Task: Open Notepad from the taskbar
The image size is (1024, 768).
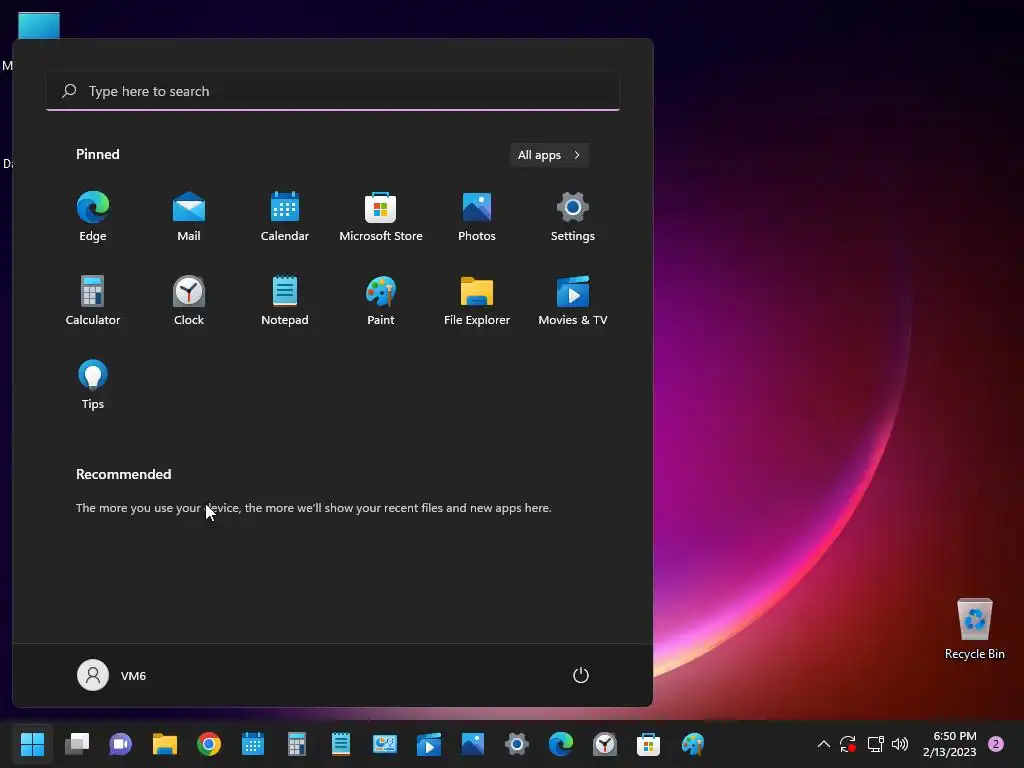Action: [x=341, y=744]
